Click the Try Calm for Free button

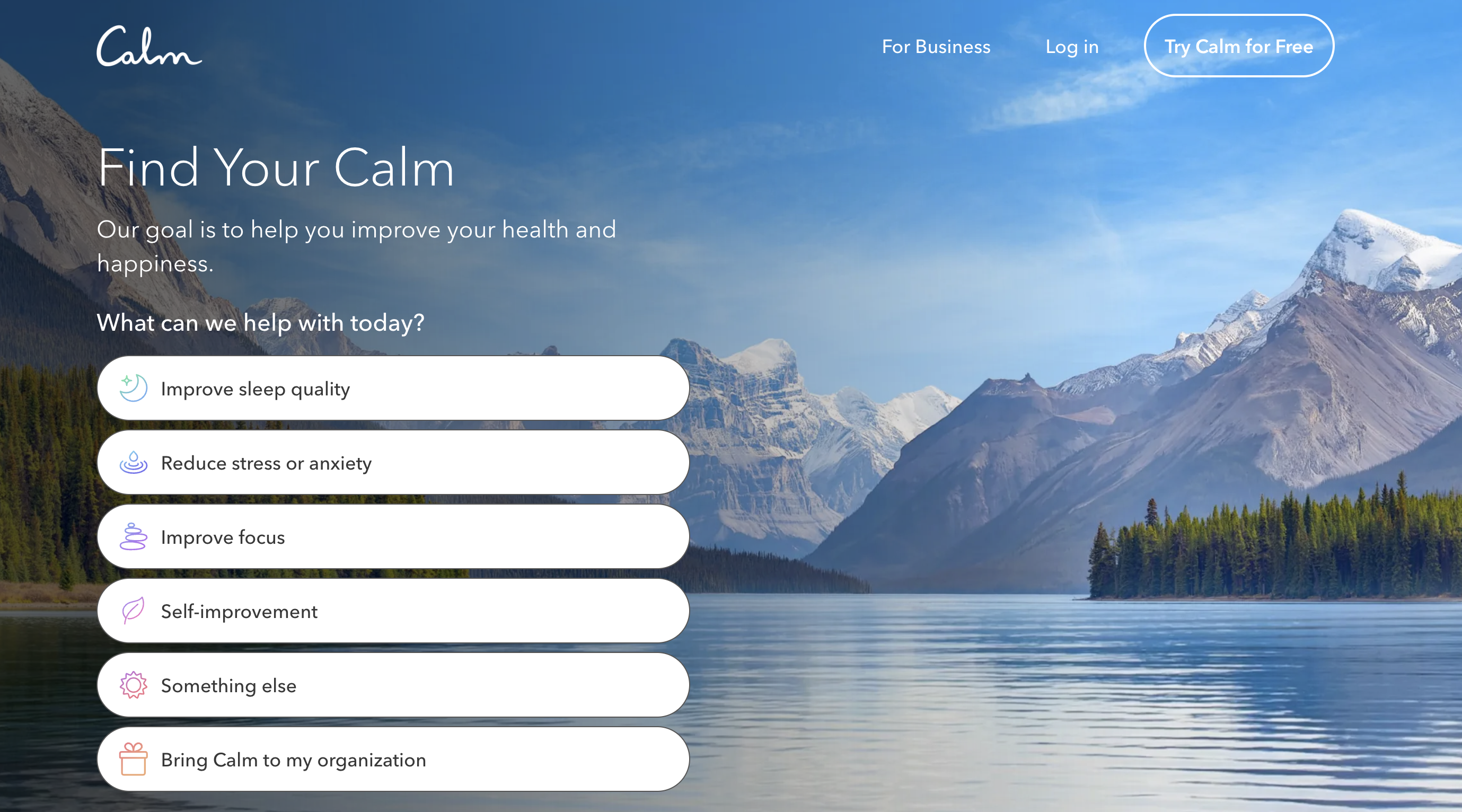1239,47
